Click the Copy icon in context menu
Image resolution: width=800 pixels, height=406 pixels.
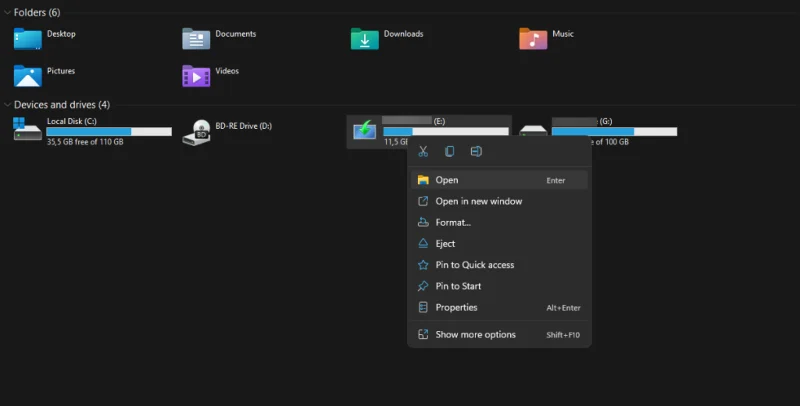pos(449,151)
